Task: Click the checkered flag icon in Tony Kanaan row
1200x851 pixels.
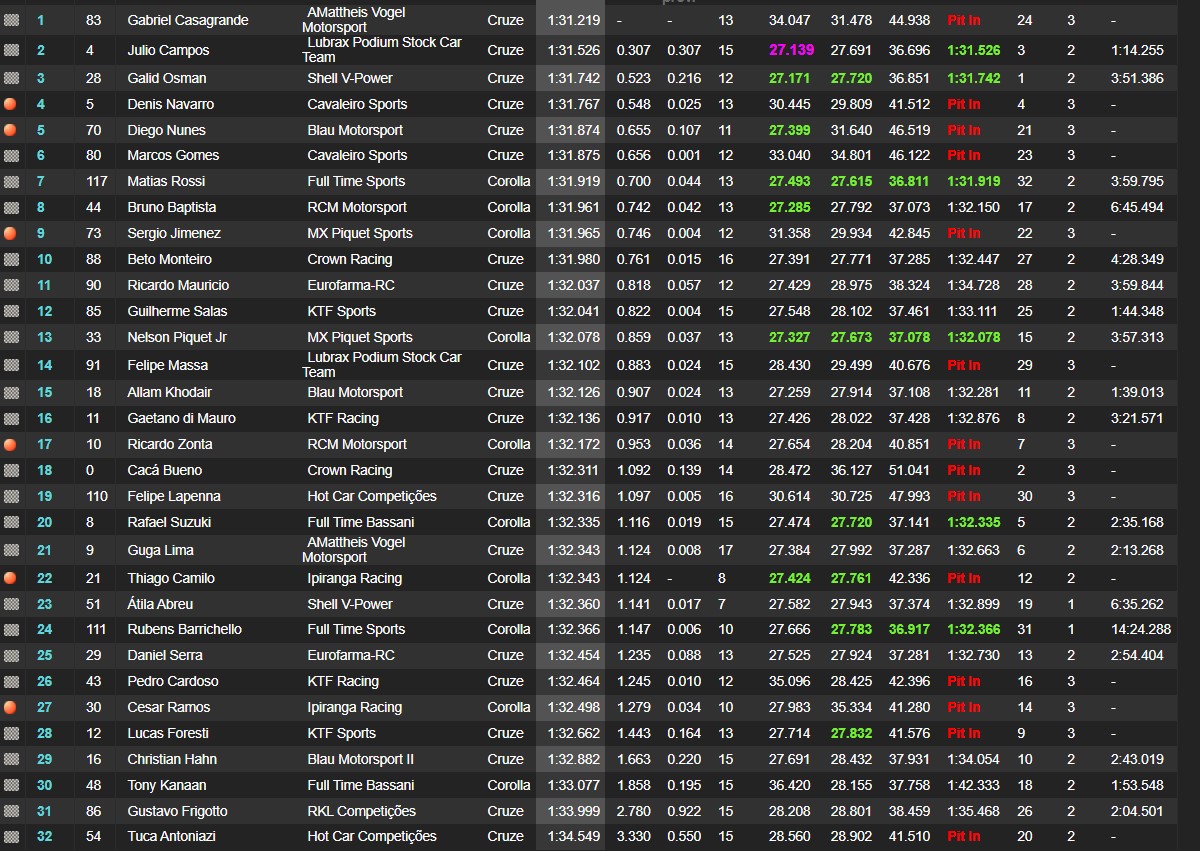Action: 11,785
